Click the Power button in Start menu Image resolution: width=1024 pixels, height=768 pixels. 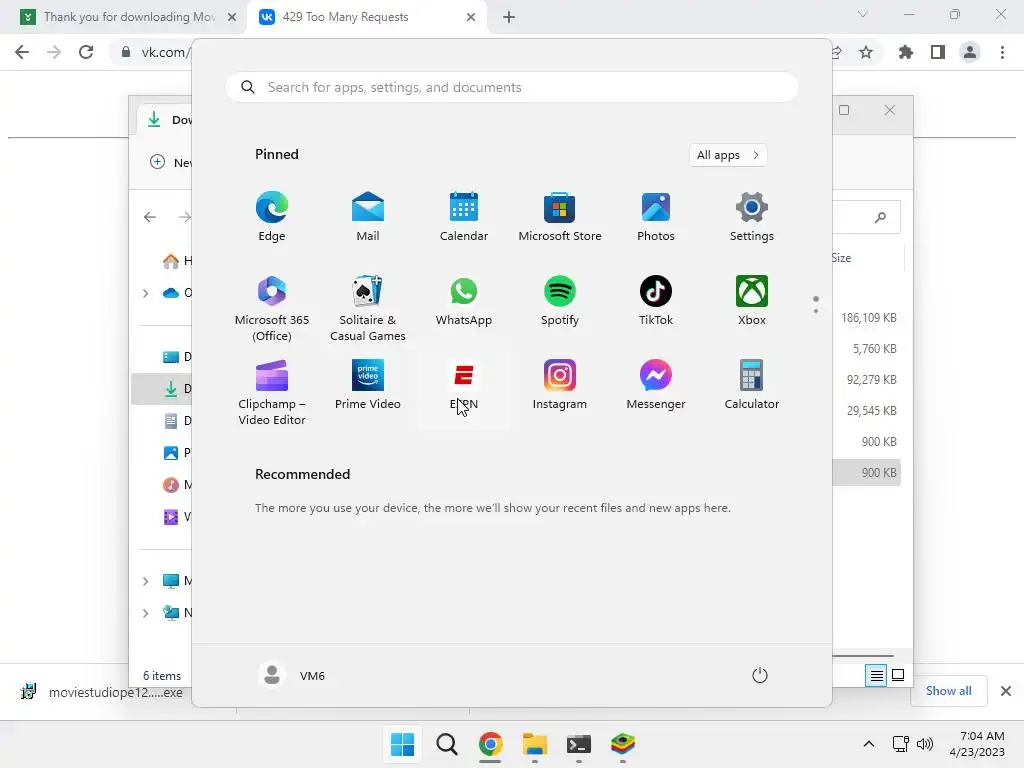(760, 675)
